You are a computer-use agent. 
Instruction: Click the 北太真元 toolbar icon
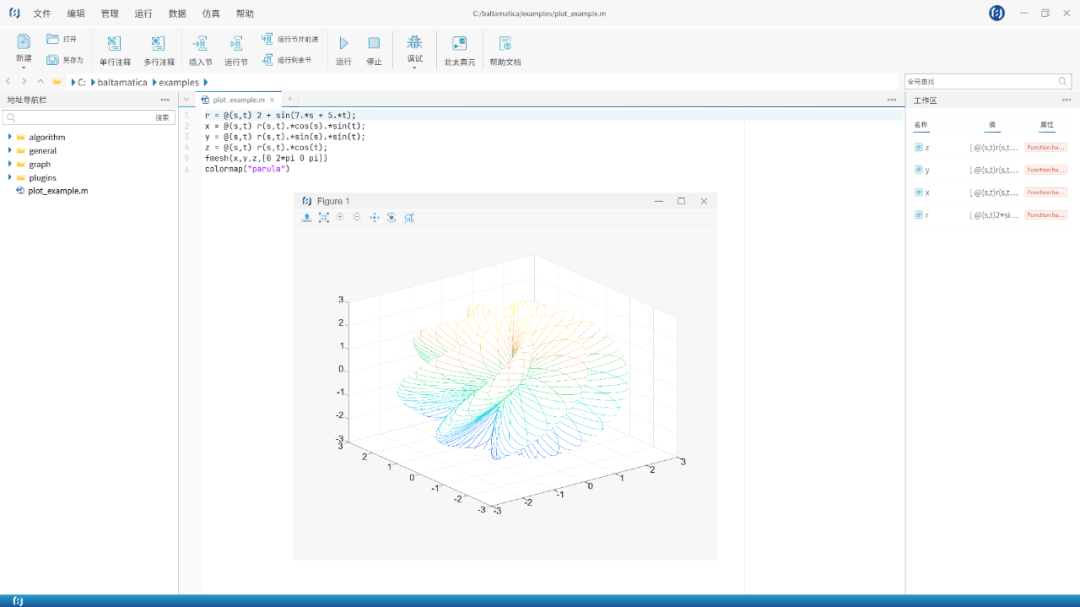(459, 43)
